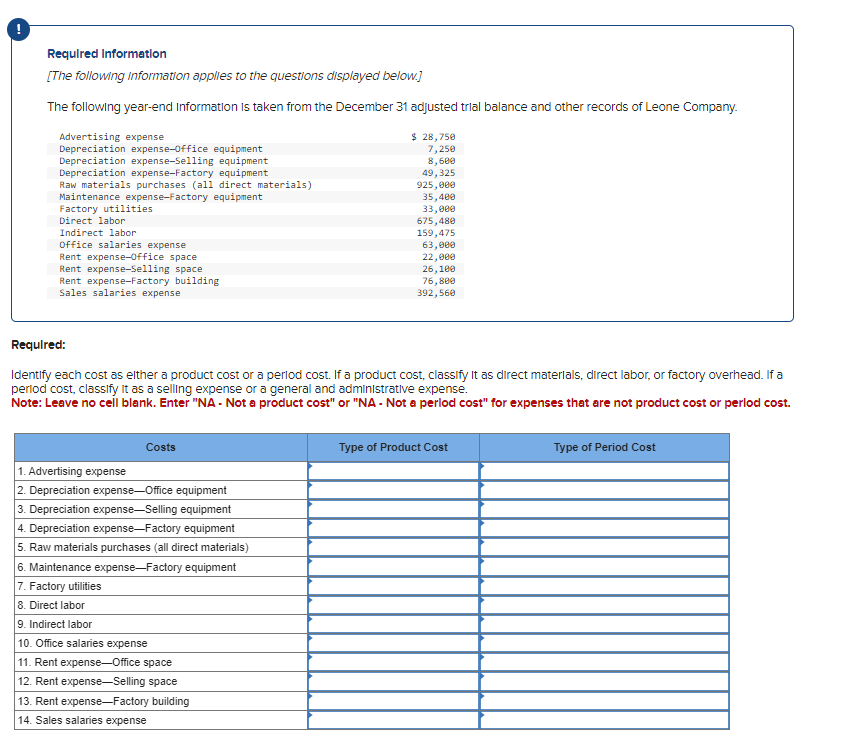Choose period cost type for Direct labor

[x=604, y=605]
